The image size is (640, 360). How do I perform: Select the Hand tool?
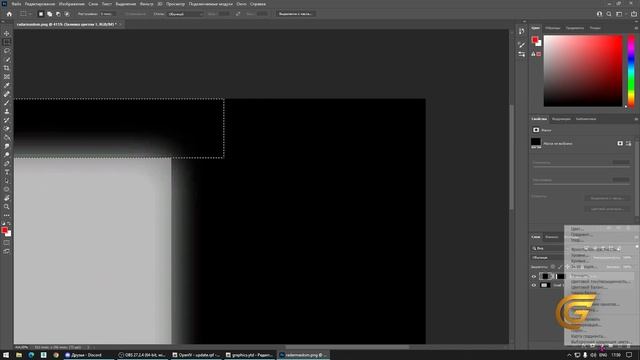coord(7,198)
